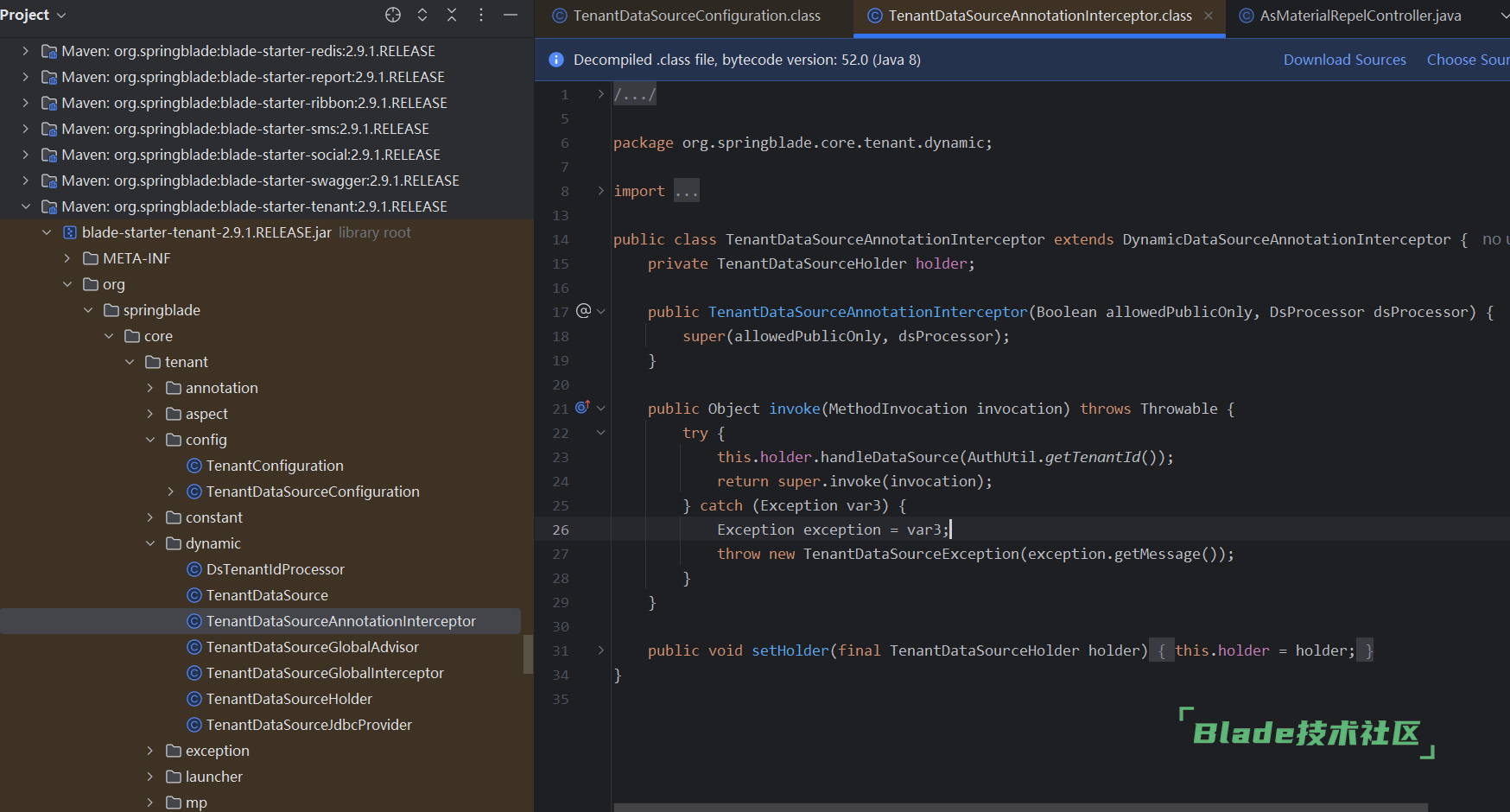The width and height of the screenshot is (1510, 812).
Task: Click the getTenantId call on line 23
Action: 1092,457
